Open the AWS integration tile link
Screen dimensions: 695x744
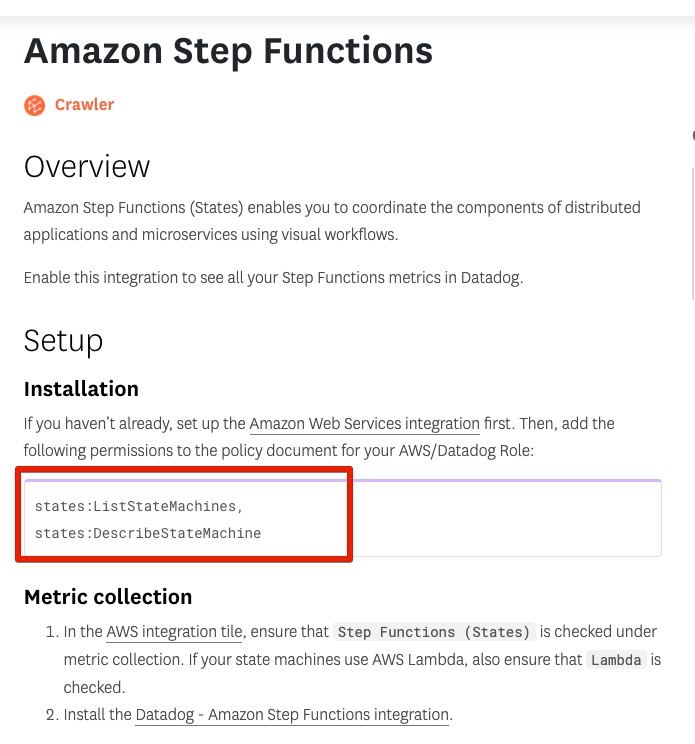[x=174, y=632]
